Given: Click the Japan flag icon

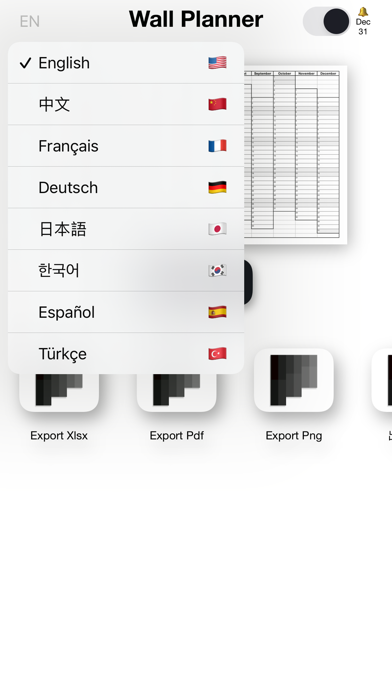Looking at the screenshot, I should pos(218,229).
